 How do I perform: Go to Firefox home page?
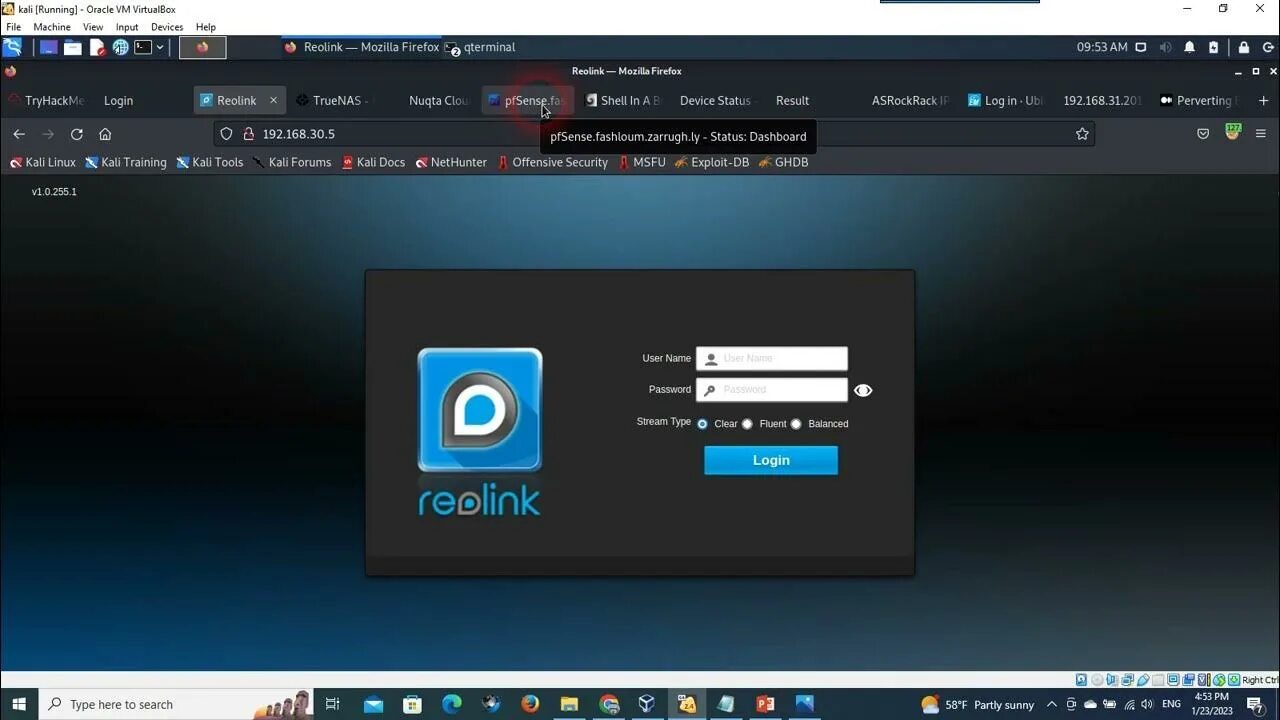tap(105, 134)
